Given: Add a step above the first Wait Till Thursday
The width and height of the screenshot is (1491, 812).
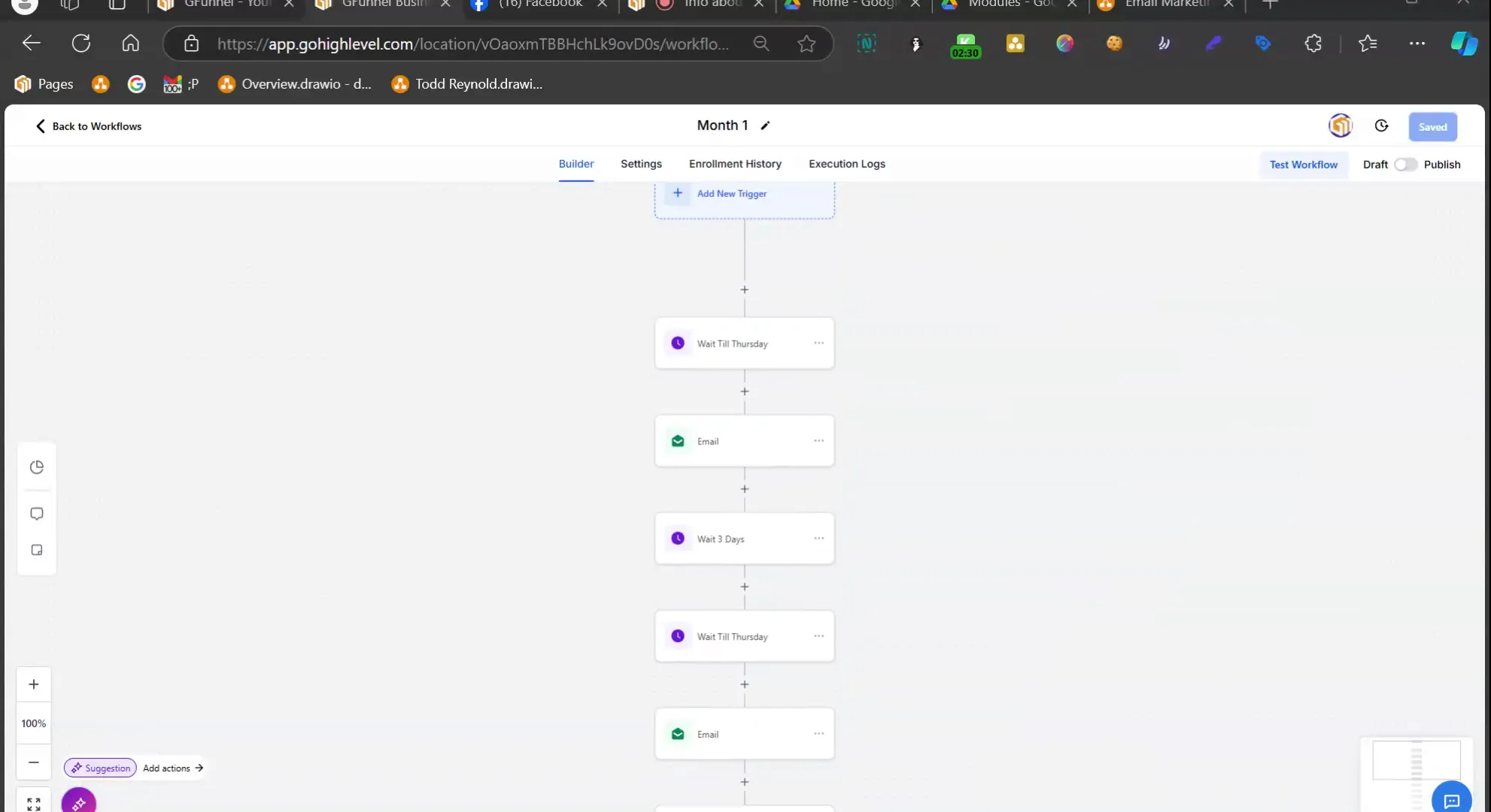Looking at the screenshot, I should tap(744, 290).
